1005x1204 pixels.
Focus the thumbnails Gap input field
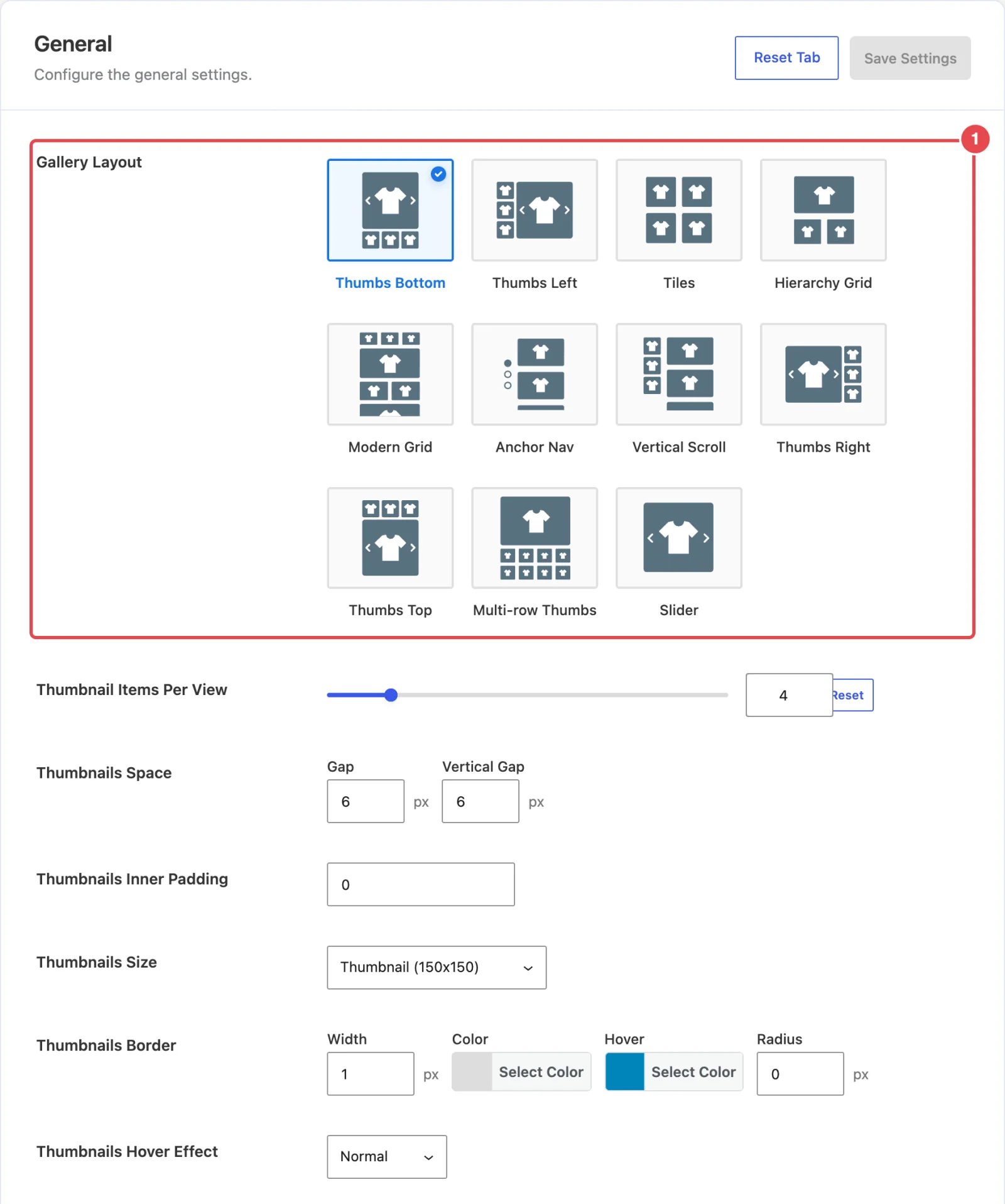(366, 801)
